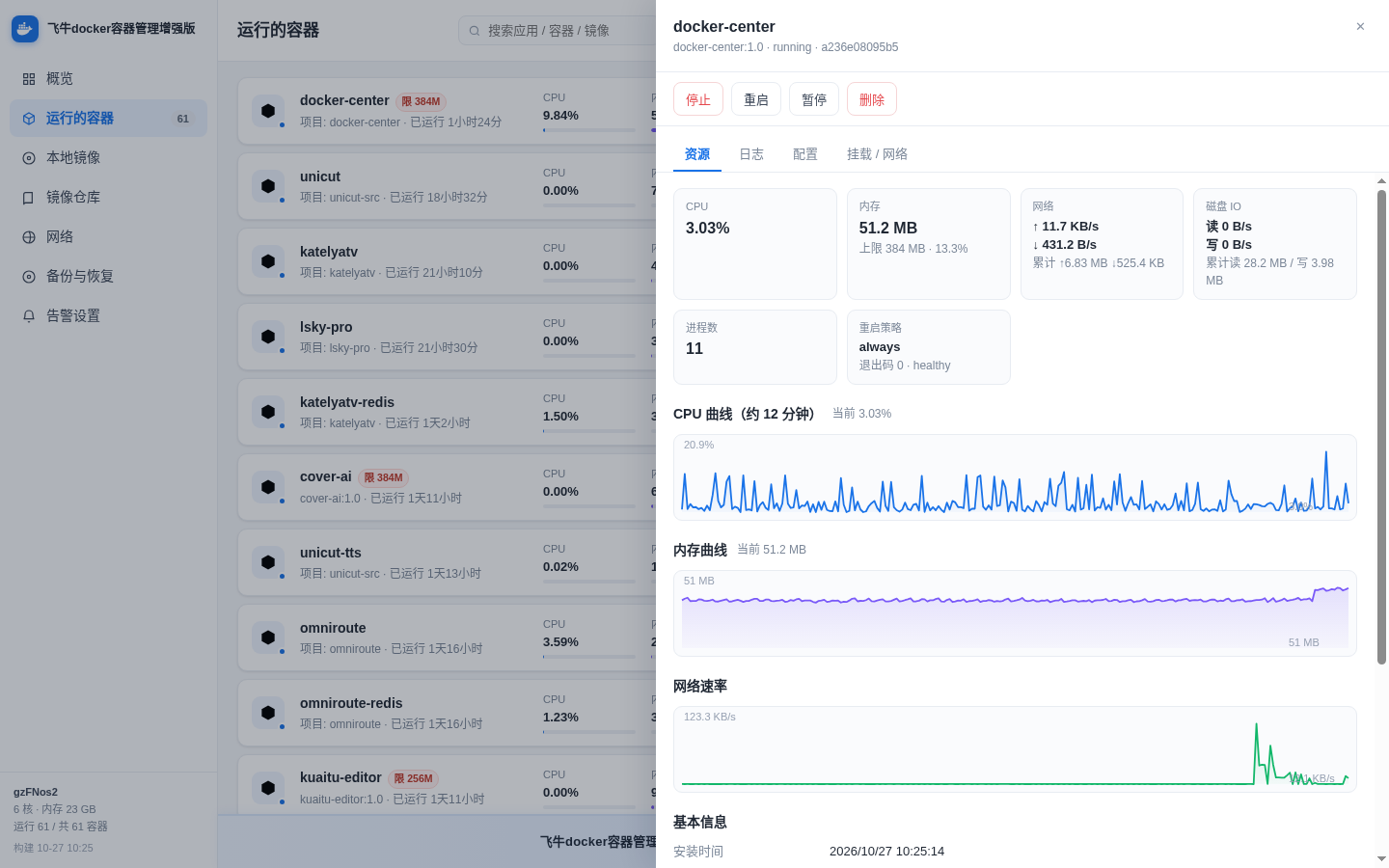Click the 运行的容器 cube icon

pyautogui.click(x=29, y=119)
